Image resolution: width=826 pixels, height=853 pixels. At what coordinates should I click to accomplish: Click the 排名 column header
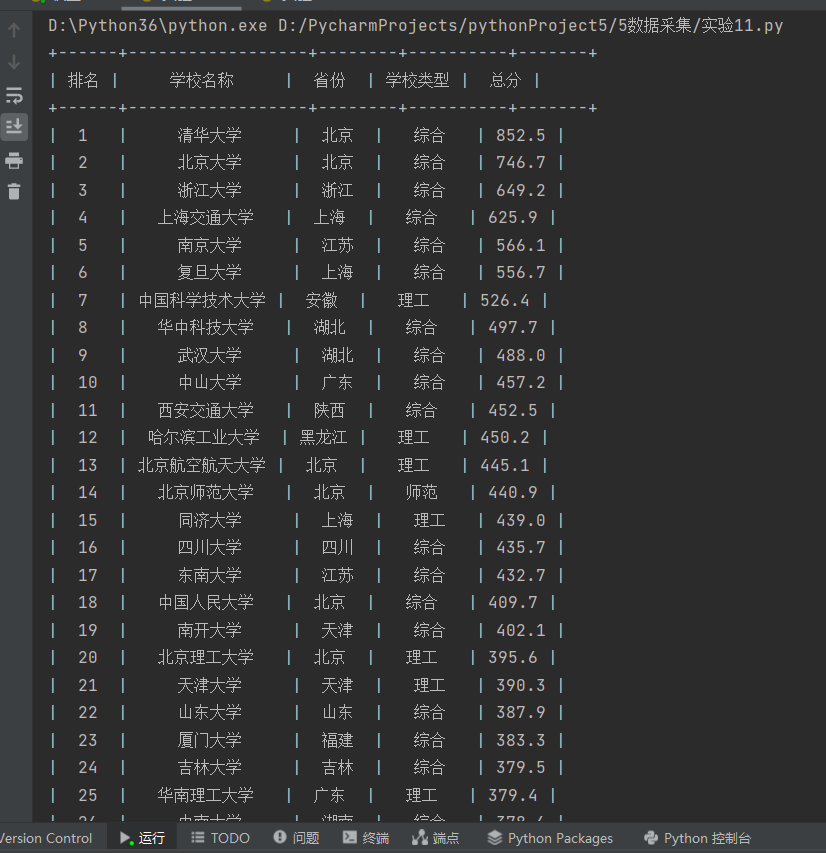click(83, 81)
